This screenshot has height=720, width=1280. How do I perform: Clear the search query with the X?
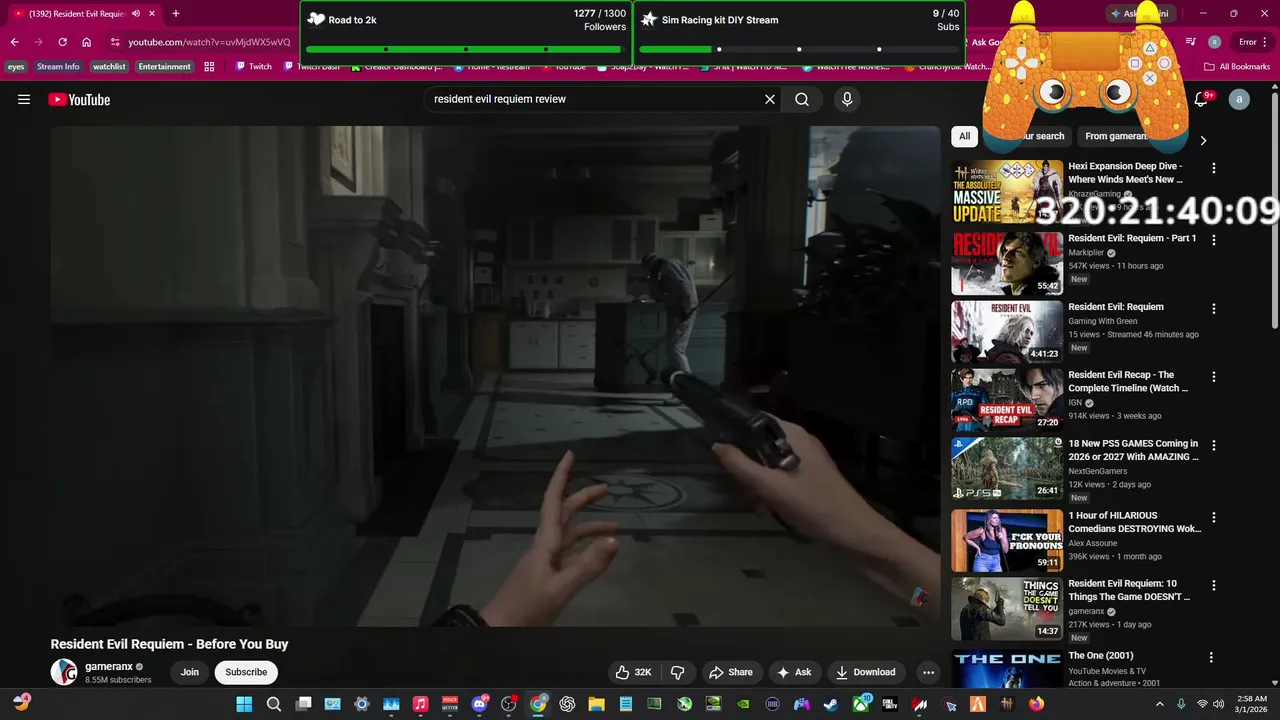click(x=770, y=99)
